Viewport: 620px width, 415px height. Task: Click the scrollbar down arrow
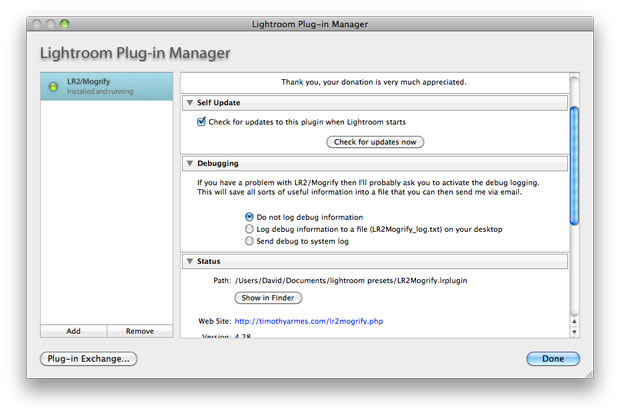[575, 332]
